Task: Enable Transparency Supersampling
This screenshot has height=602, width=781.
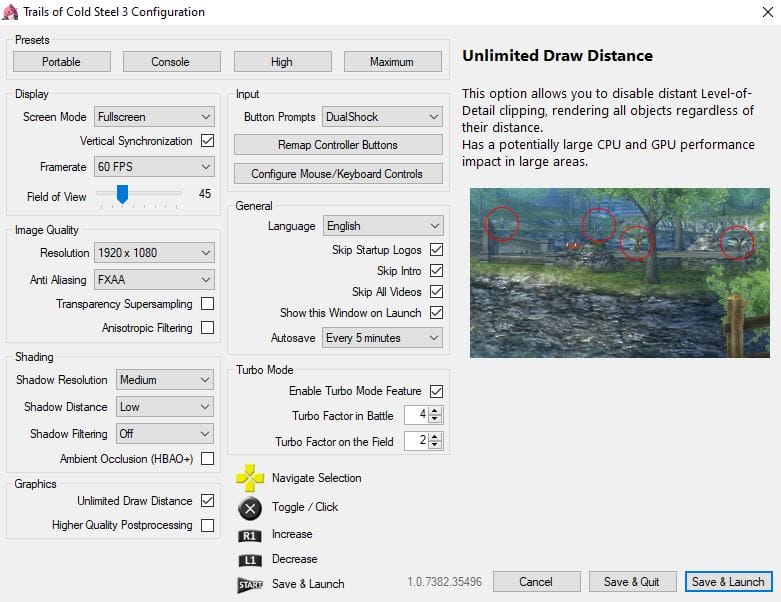Action: (208, 304)
